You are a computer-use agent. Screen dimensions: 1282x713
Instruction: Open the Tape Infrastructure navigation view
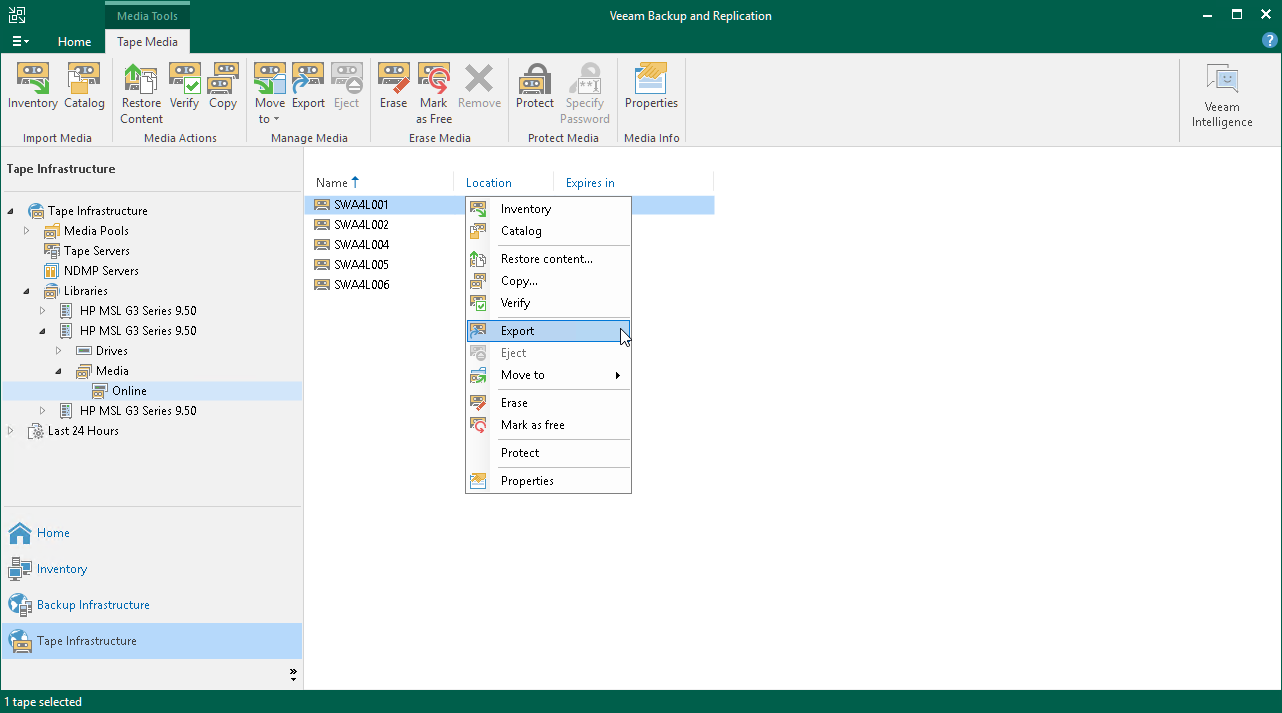click(x=152, y=641)
